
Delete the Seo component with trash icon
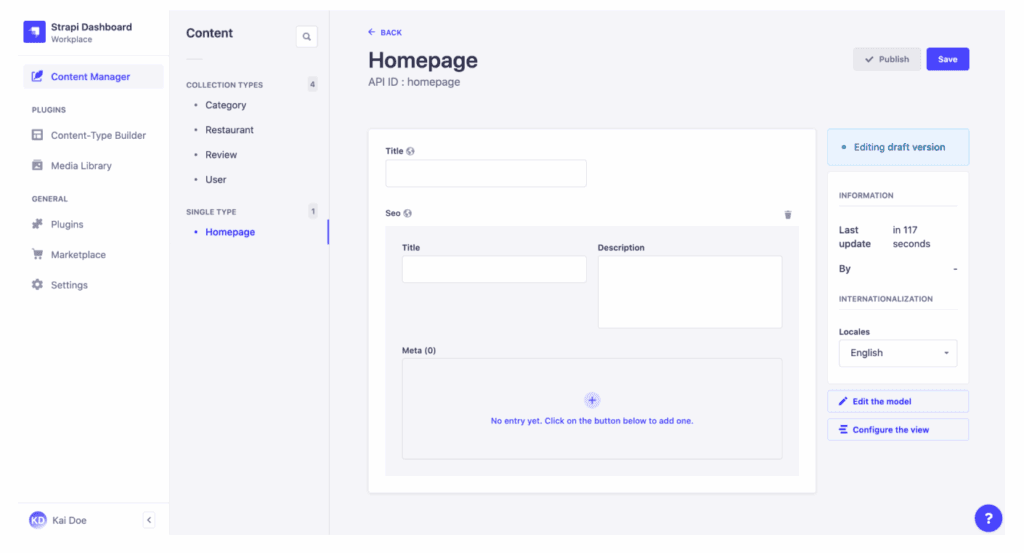point(787,214)
